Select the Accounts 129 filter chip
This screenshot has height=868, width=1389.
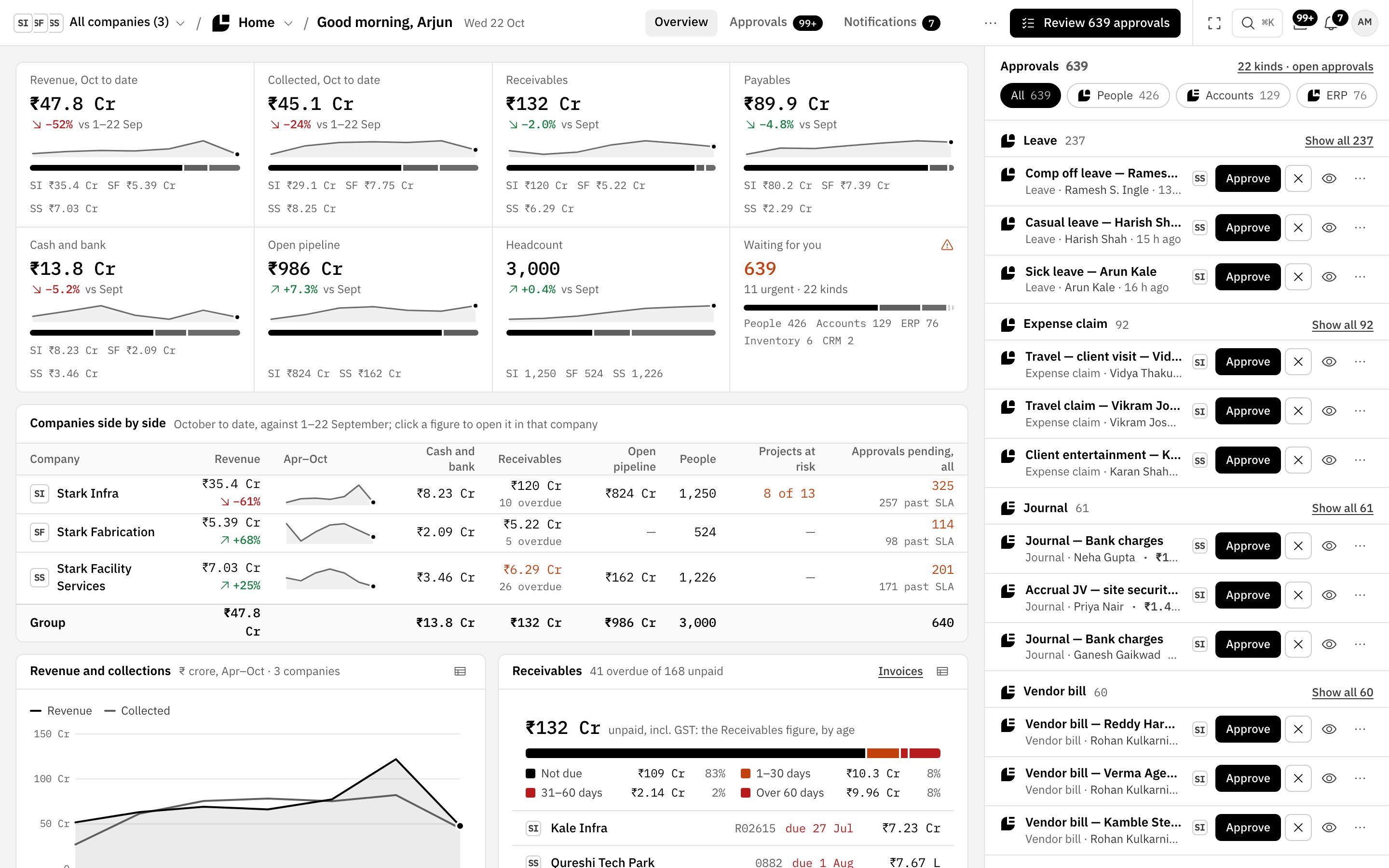(x=1233, y=95)
